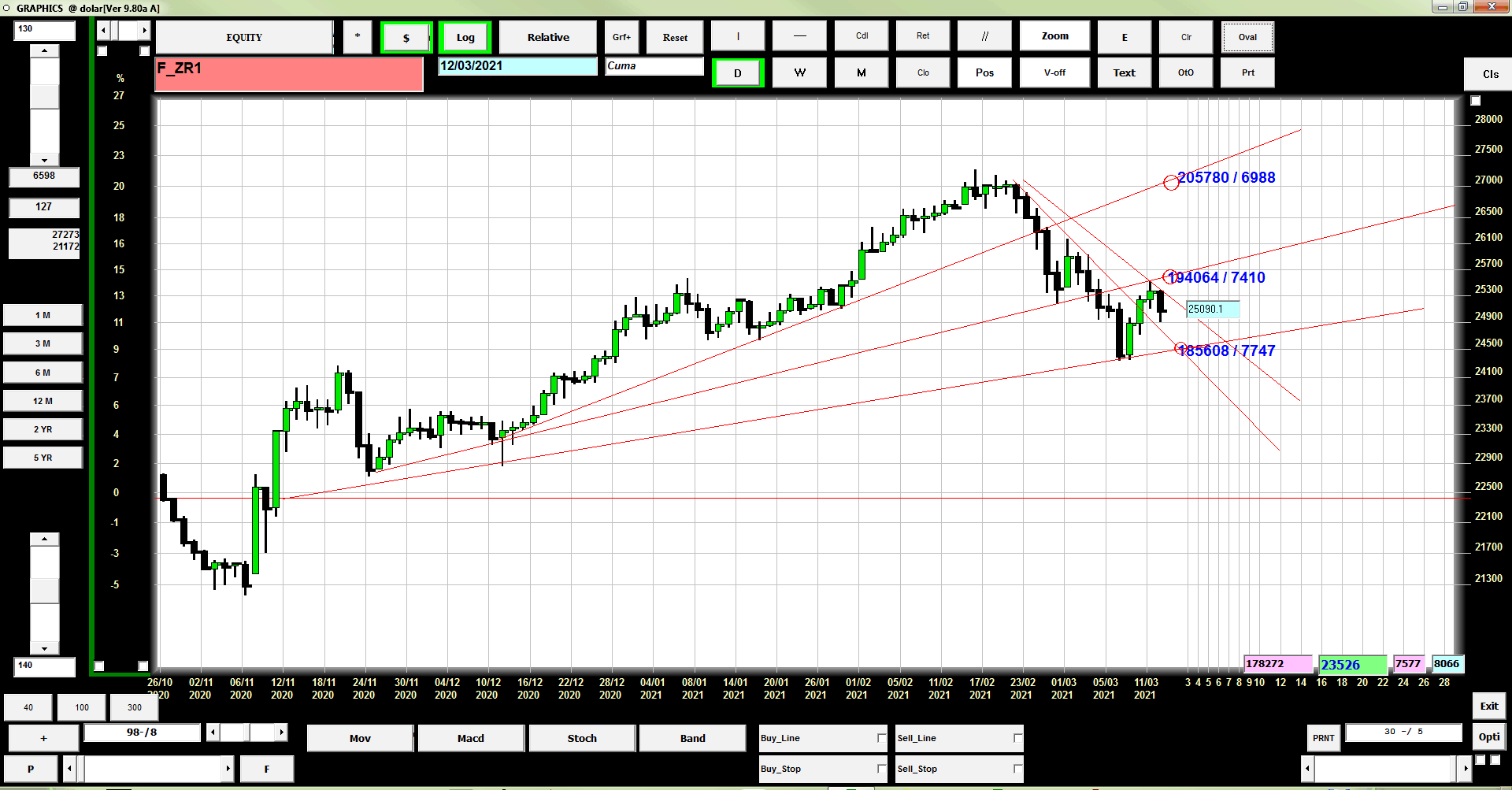Tick the Buy_Line checkbox
Image resolution: width=1512 pixels, height=790 pixels.
(x=881, y=738)
